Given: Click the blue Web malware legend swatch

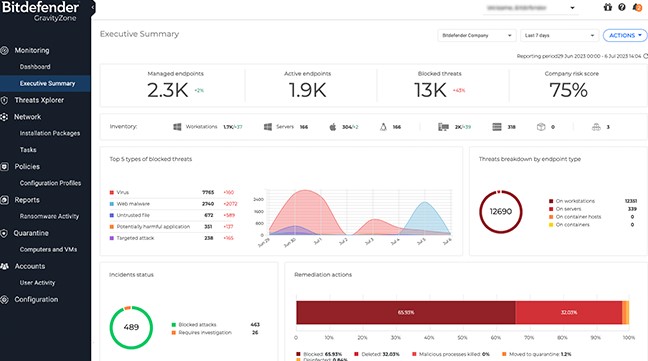Looking at the screenshot, I should point(112,204).
